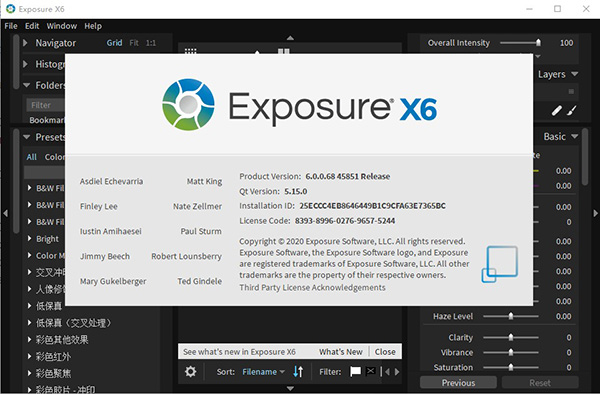
Task: Click the What's New button
Action: pos(341,352)
